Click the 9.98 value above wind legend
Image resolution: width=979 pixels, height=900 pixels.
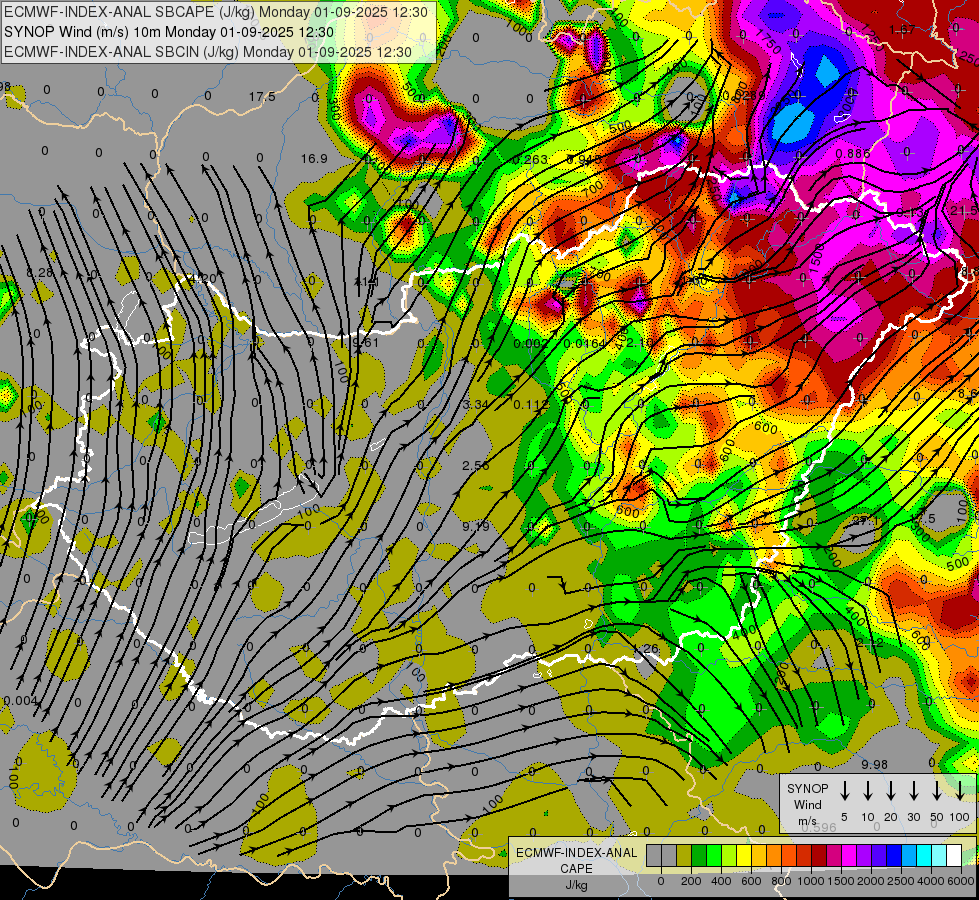coord(874,764)
